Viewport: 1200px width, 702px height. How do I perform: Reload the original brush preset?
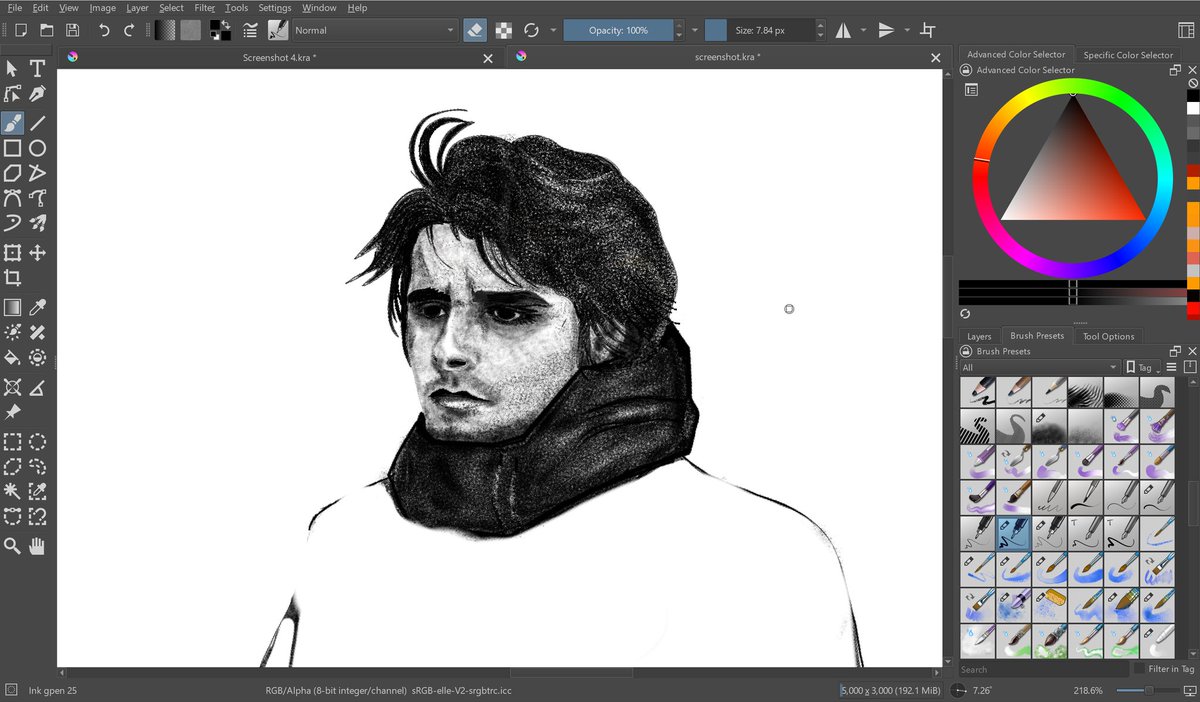coord(531,30)
